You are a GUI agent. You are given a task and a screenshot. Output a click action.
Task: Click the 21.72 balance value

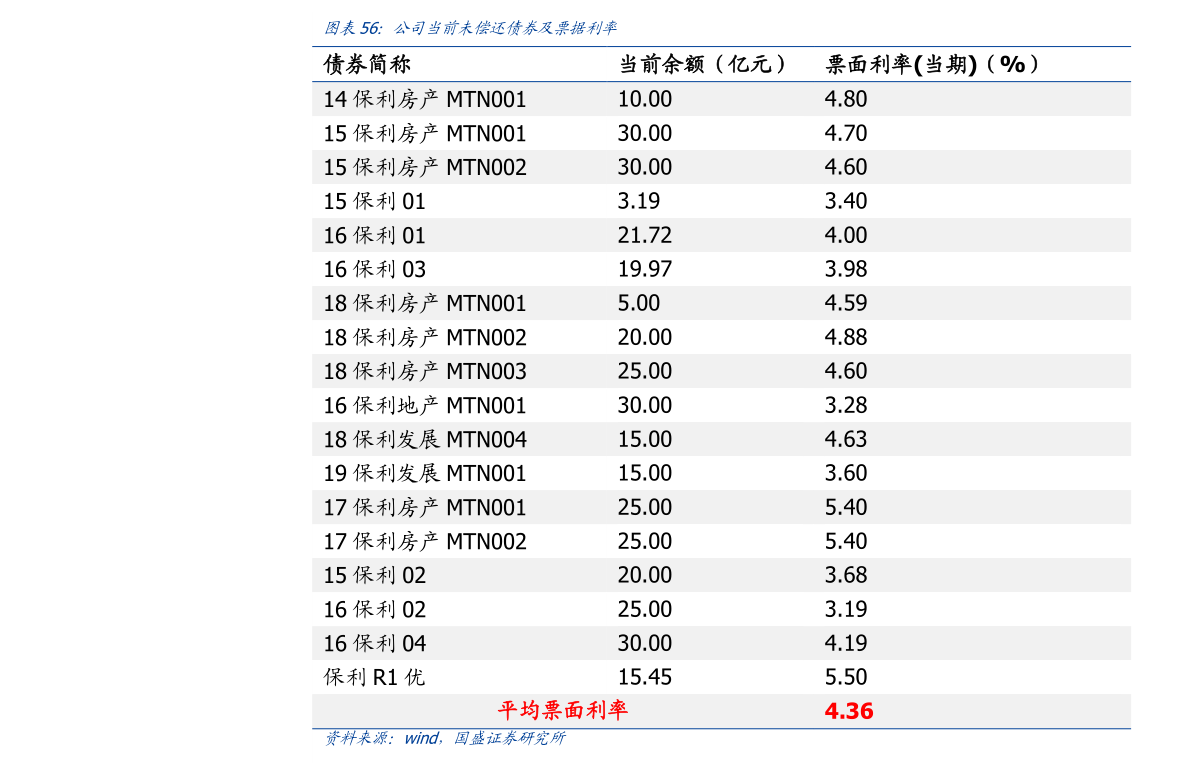644,235
